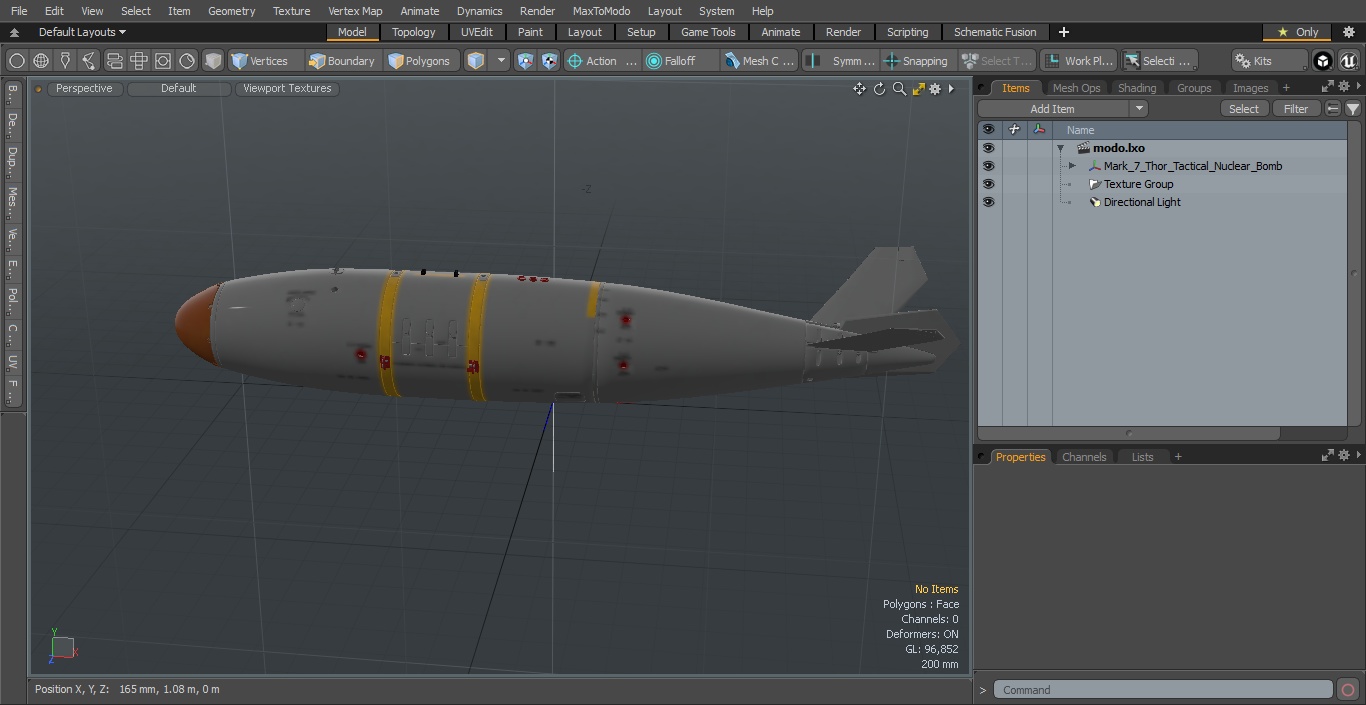Select the cross shaped tool icon
This screenshot has height=705, width=1366.
pos(139,61)
